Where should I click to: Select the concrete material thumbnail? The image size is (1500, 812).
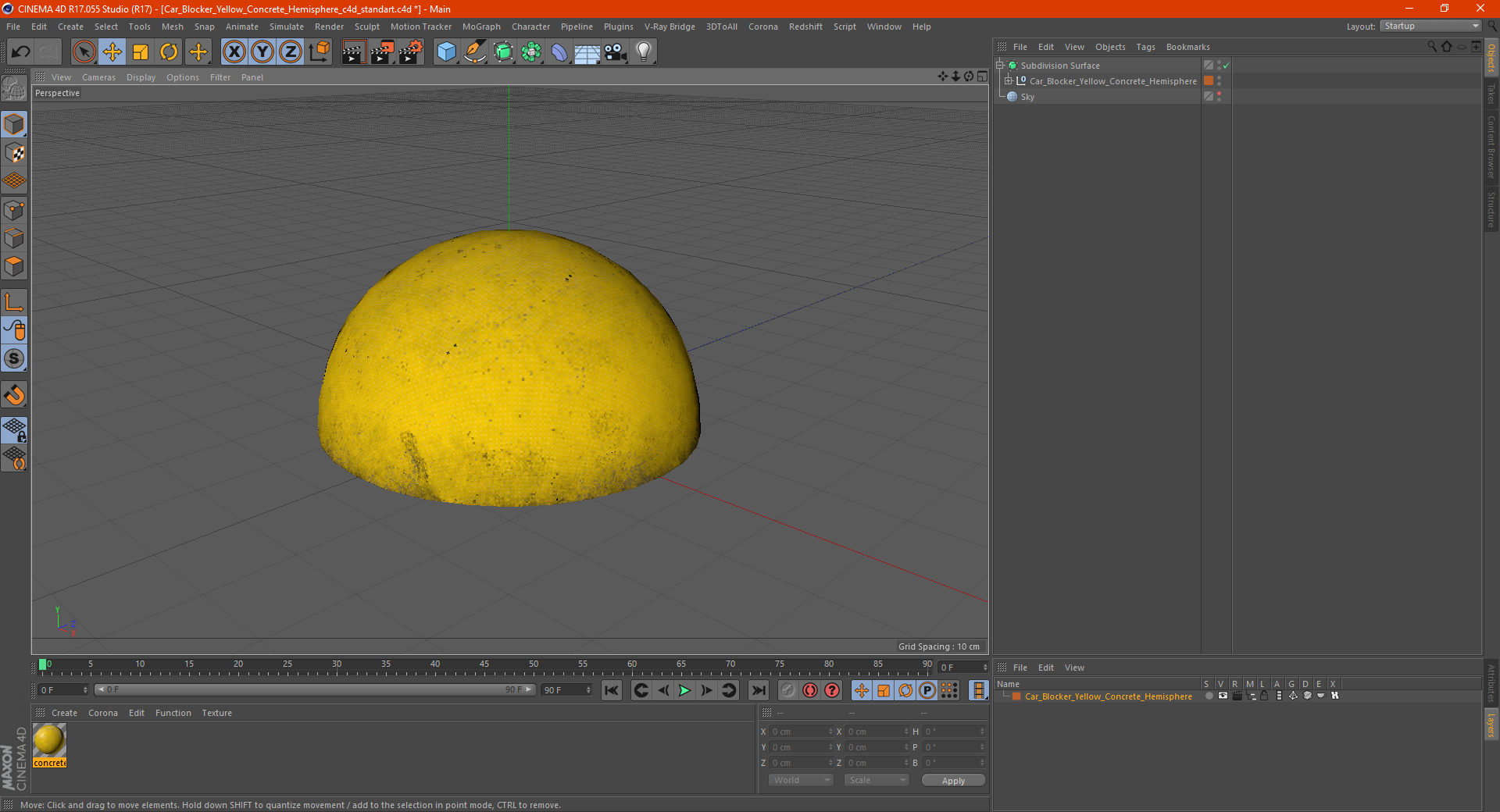[49, 740]
